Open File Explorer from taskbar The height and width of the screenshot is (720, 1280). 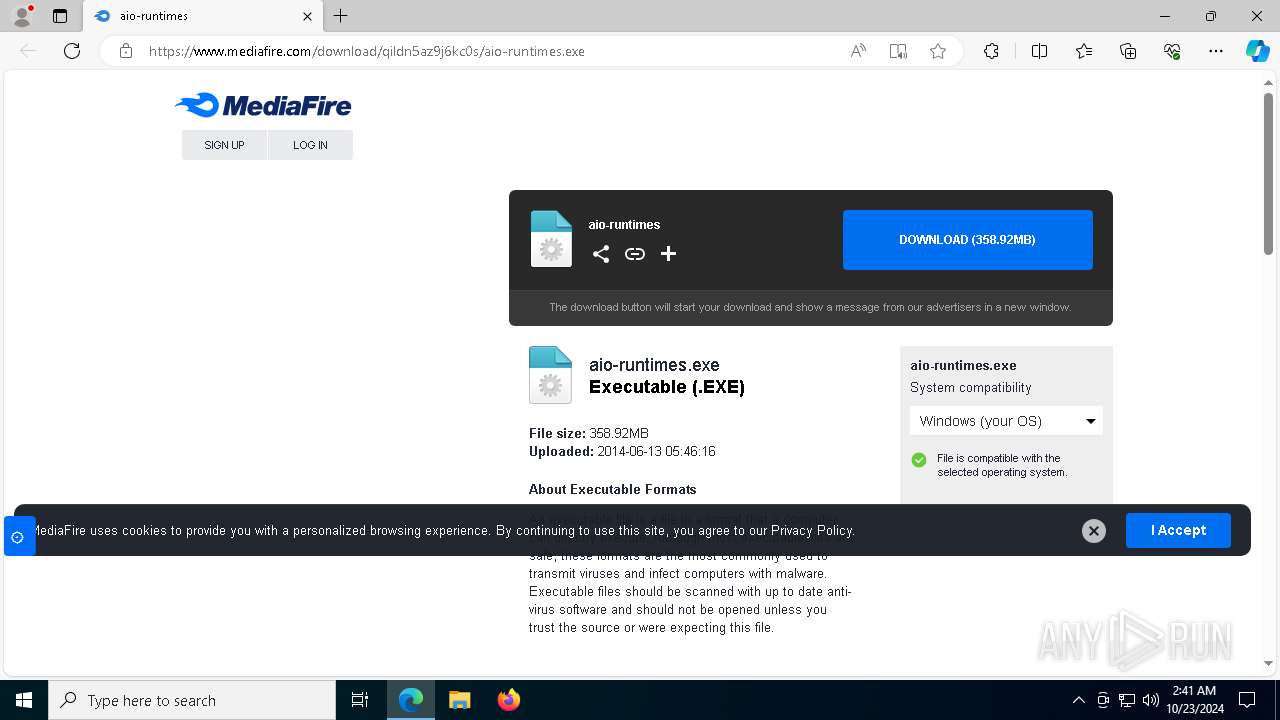pyautogui.click(x=459, y=700)
